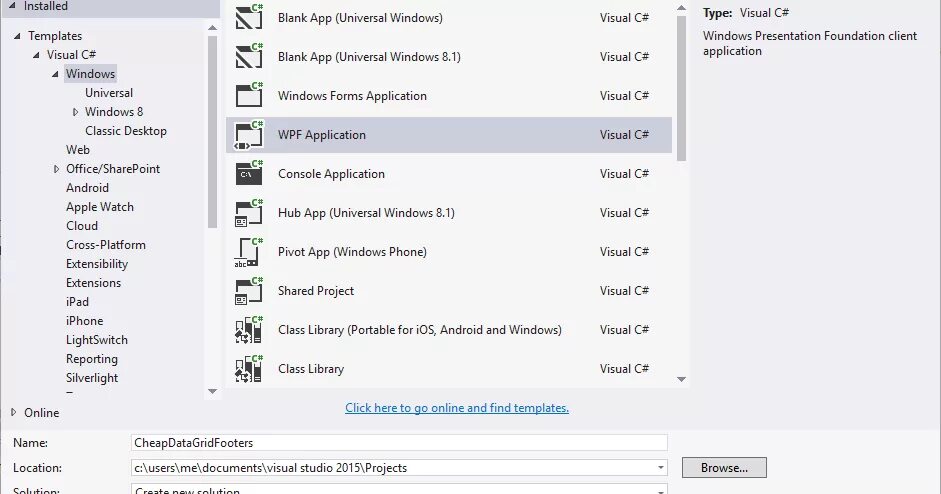Click the Location path text field

[392, 468]
